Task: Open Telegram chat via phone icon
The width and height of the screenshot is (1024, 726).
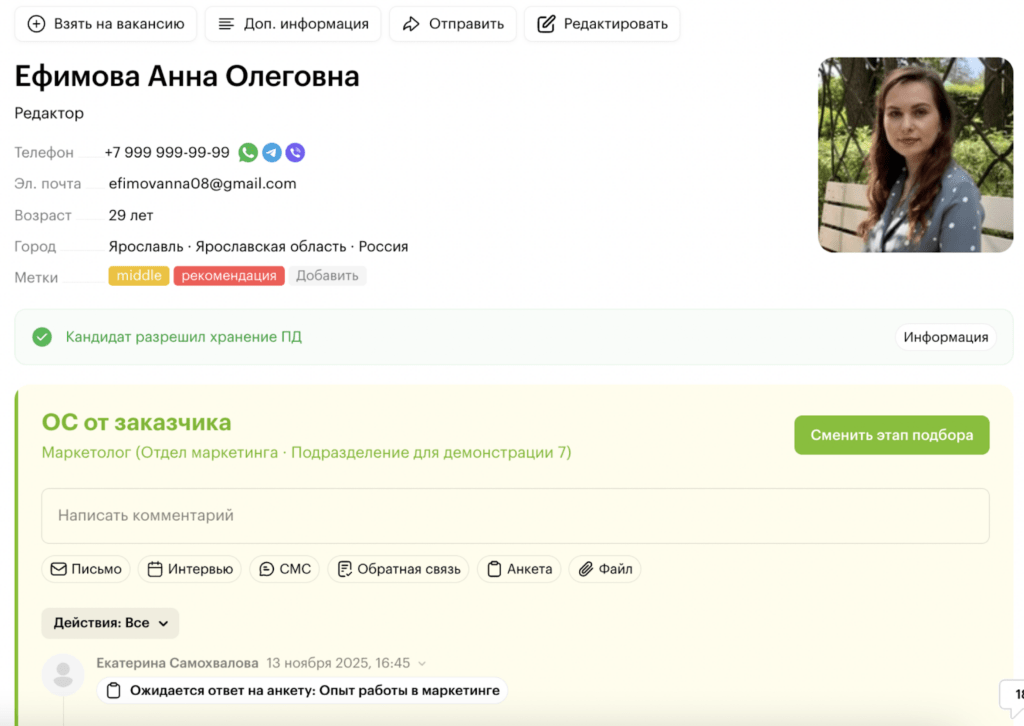Action: tap(272, 153)
